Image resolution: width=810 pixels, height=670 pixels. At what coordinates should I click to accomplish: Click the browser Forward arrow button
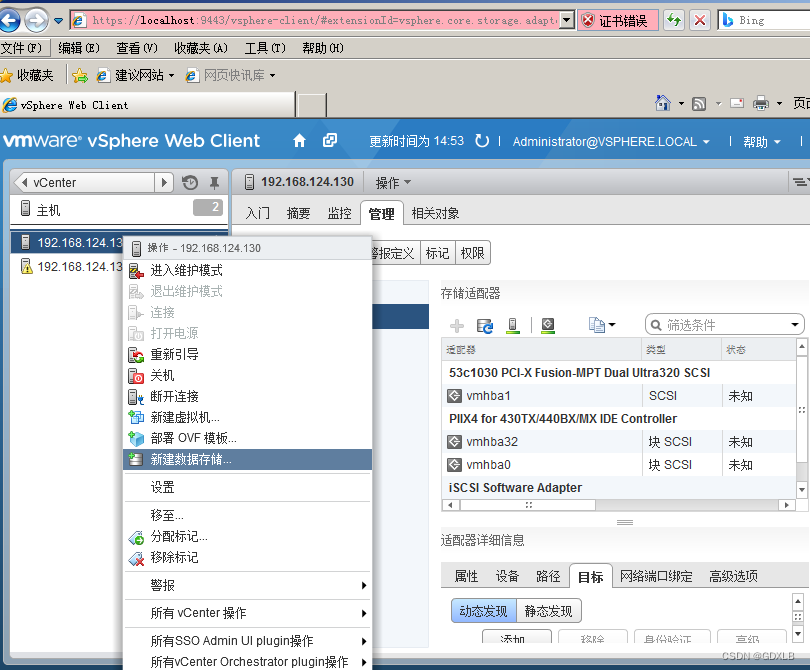tap(36, 21)
